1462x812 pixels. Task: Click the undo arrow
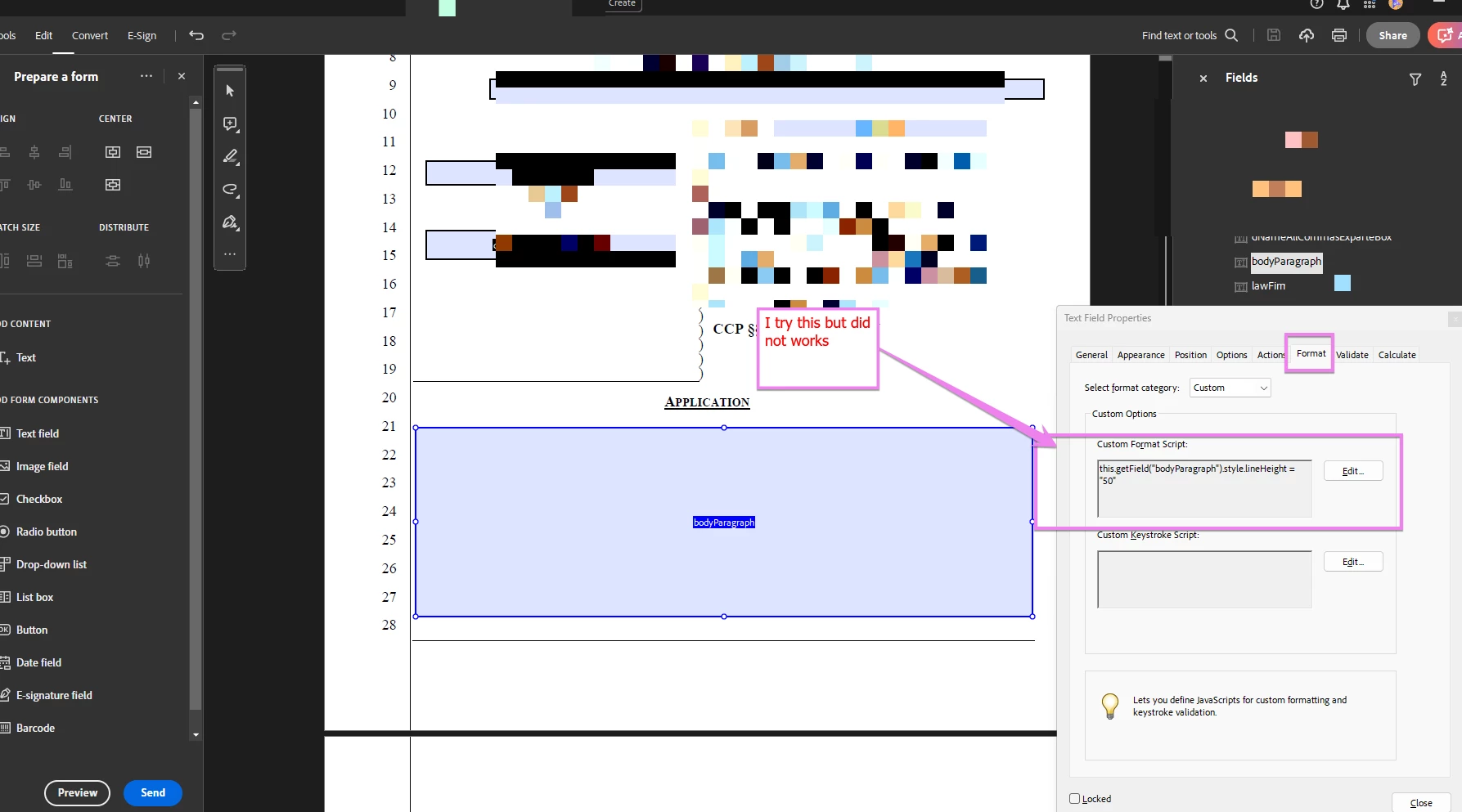click(x=196, y=35)
